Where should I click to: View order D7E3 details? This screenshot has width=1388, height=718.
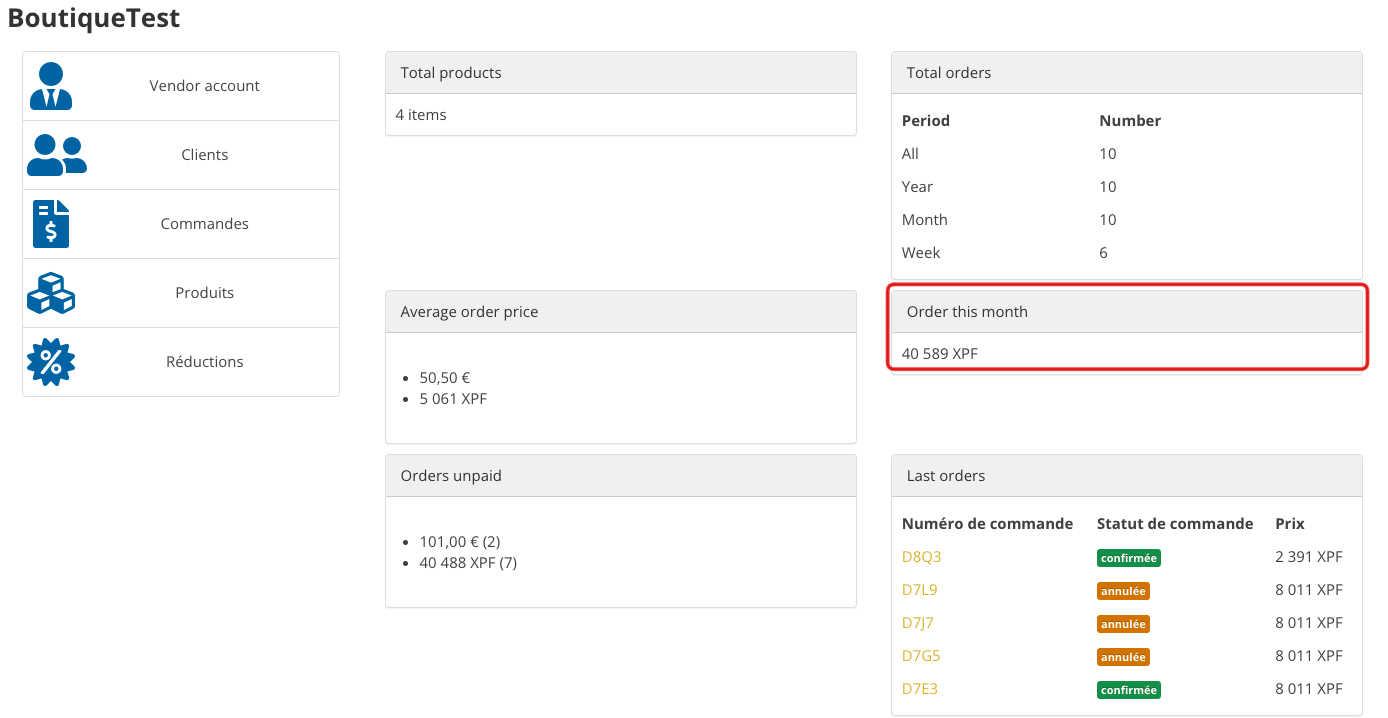(919, 689)
